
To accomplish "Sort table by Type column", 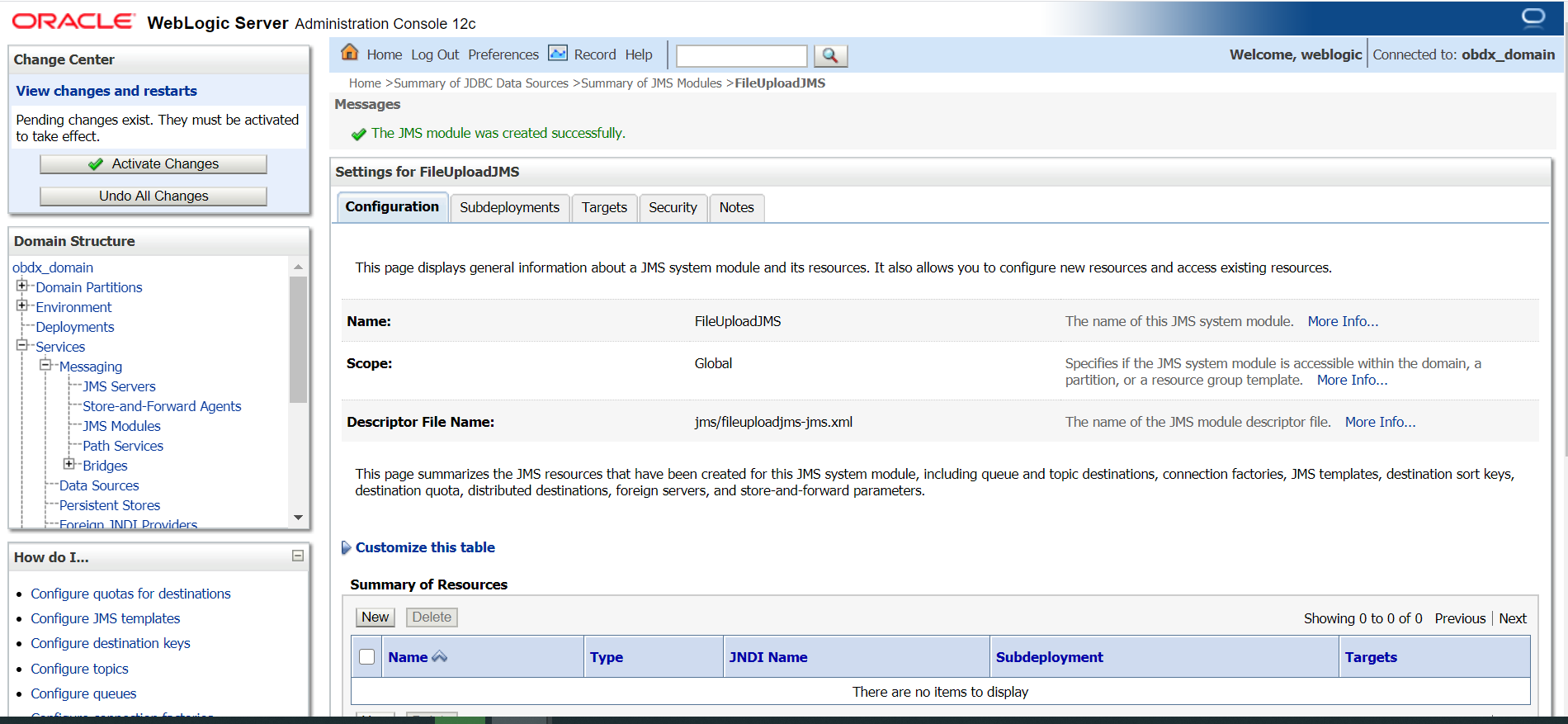I will click(607, 657).
